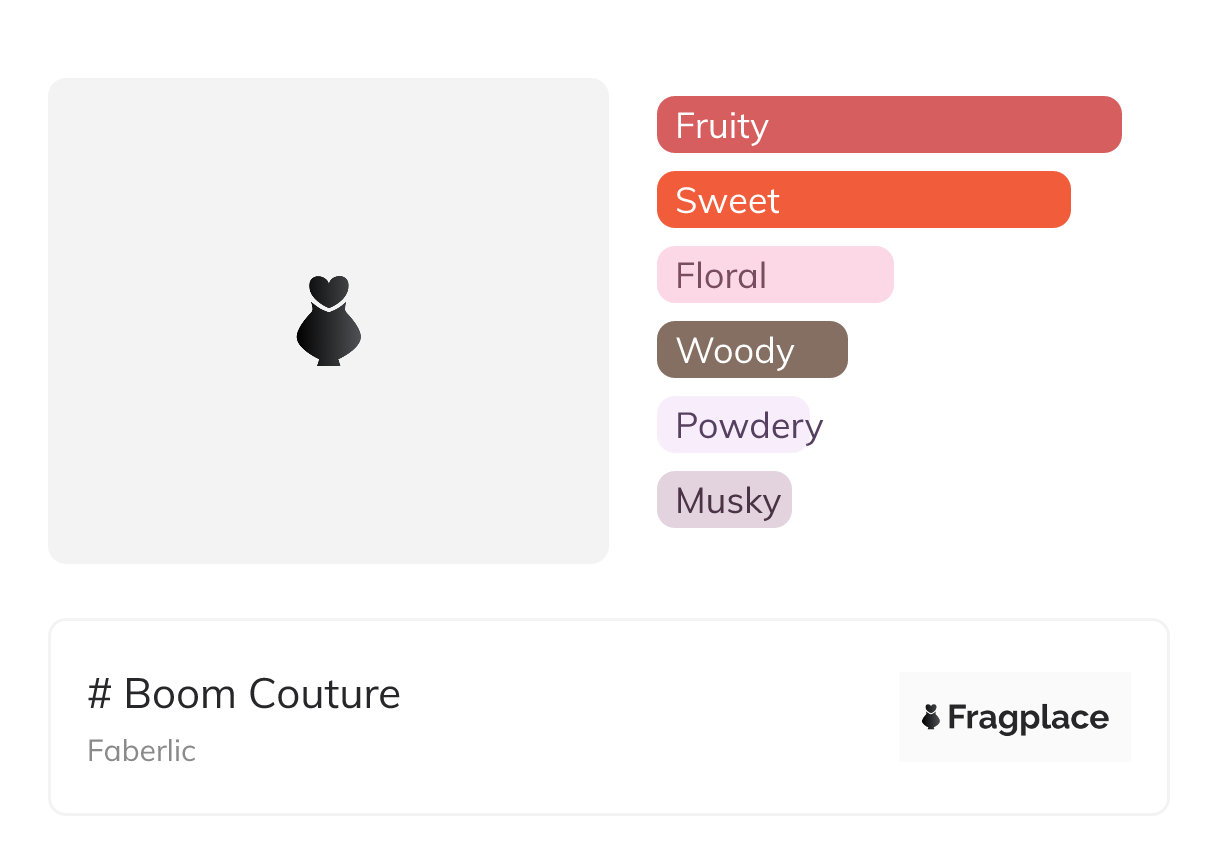Click the heart-shaped cap on bottle icon
Image resolution: width=1218 pixels, height=864 pixels.
[328, 290]
